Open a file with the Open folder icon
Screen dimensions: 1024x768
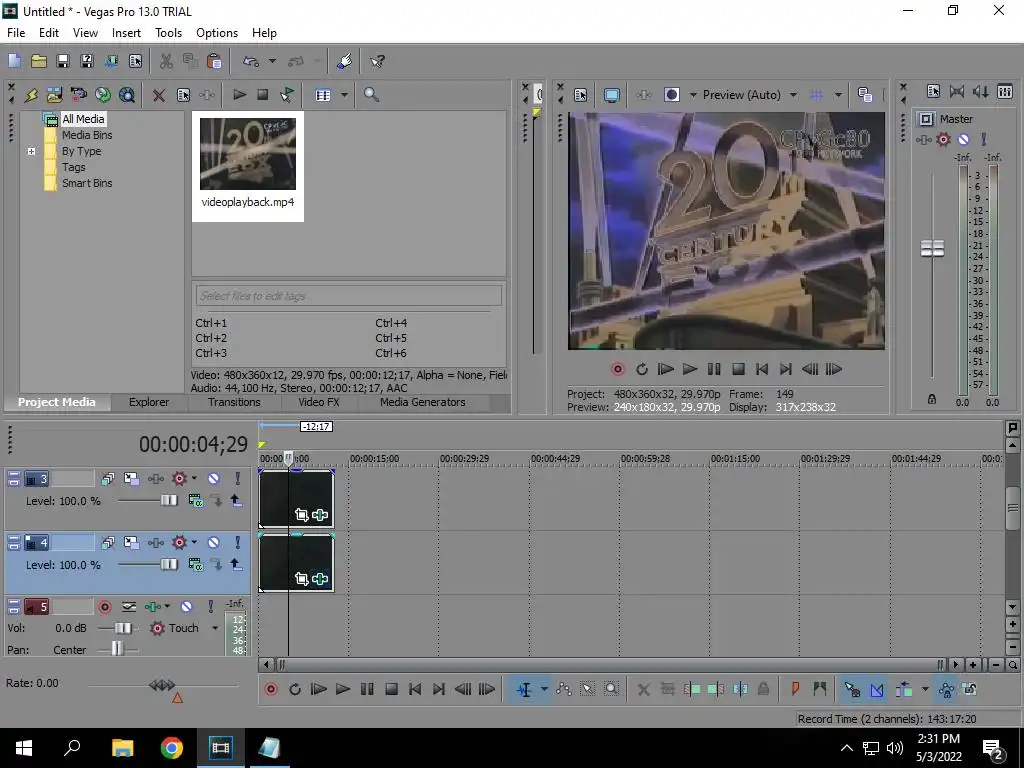39,61
